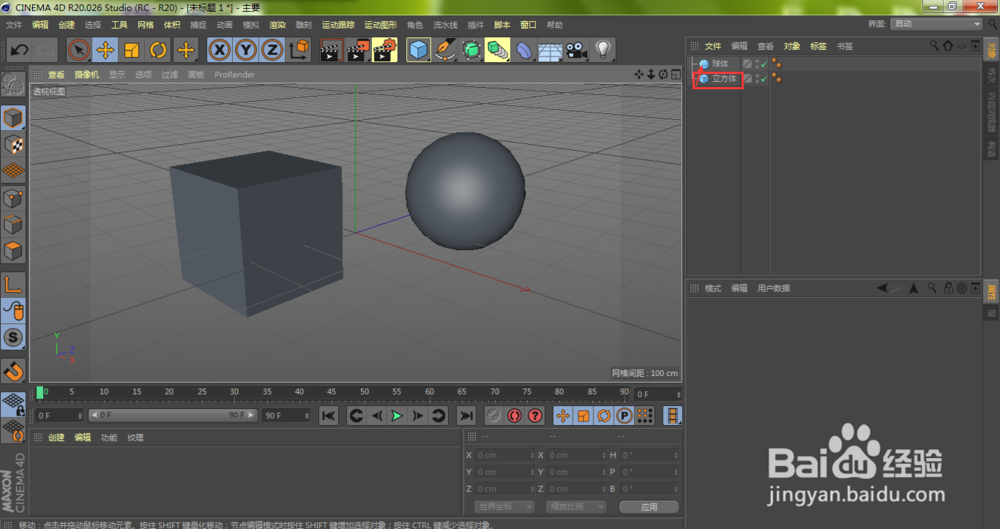The height and width of the screenshot is (529, 1000).
Task: Open the Render Settings icon
Action: [x=384, y=50]
